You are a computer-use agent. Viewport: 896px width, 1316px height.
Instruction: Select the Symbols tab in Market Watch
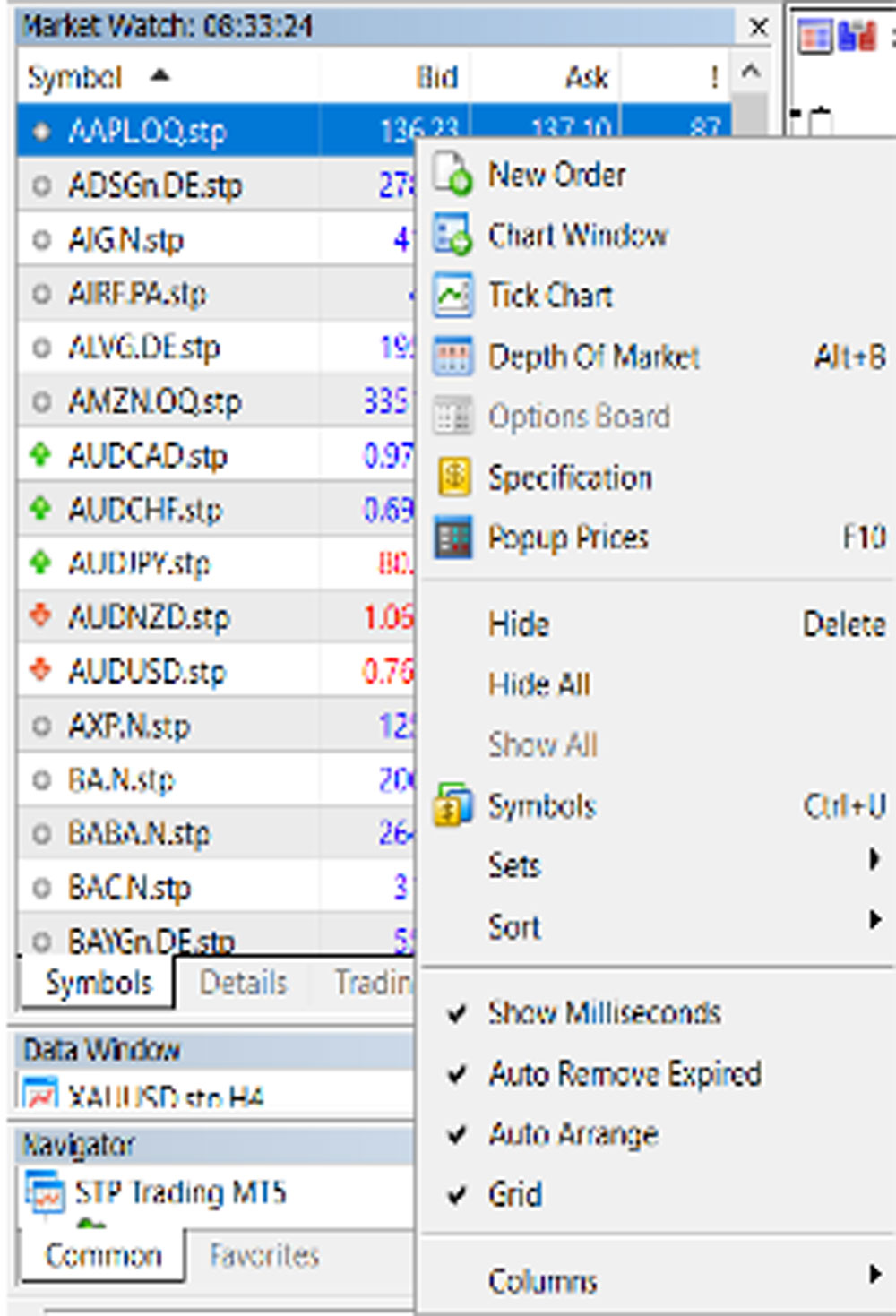coord(98,983)
